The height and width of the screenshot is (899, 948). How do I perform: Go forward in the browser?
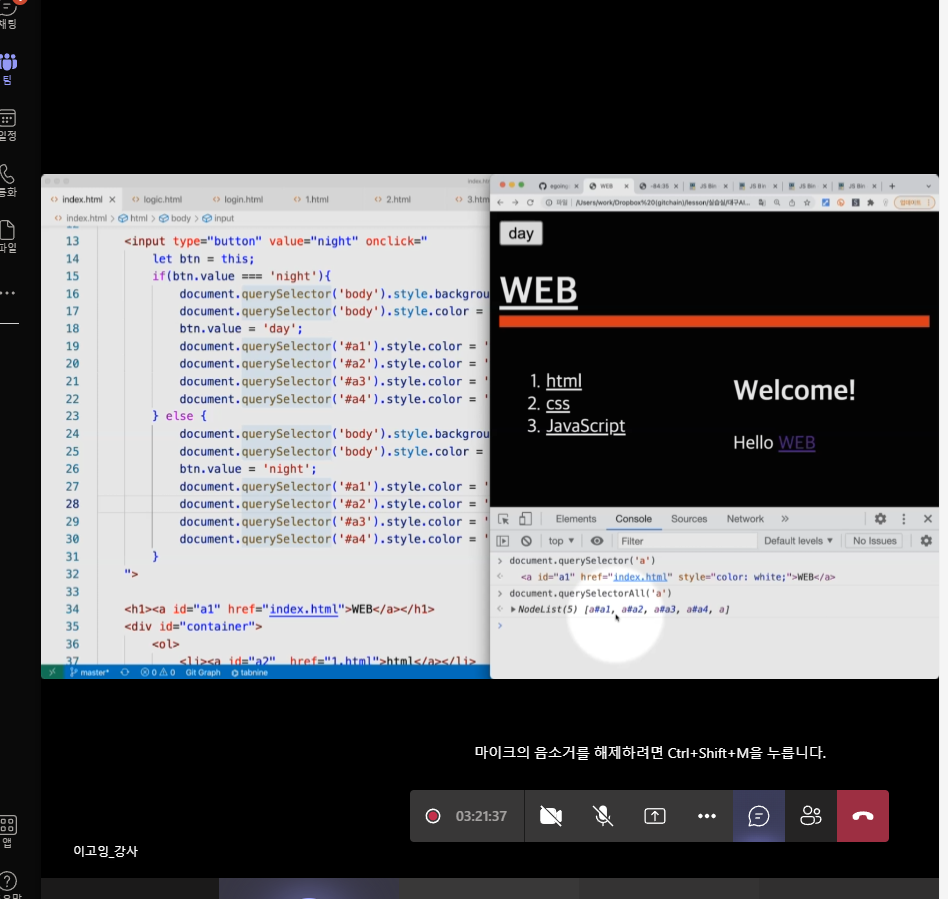(515, 203)
